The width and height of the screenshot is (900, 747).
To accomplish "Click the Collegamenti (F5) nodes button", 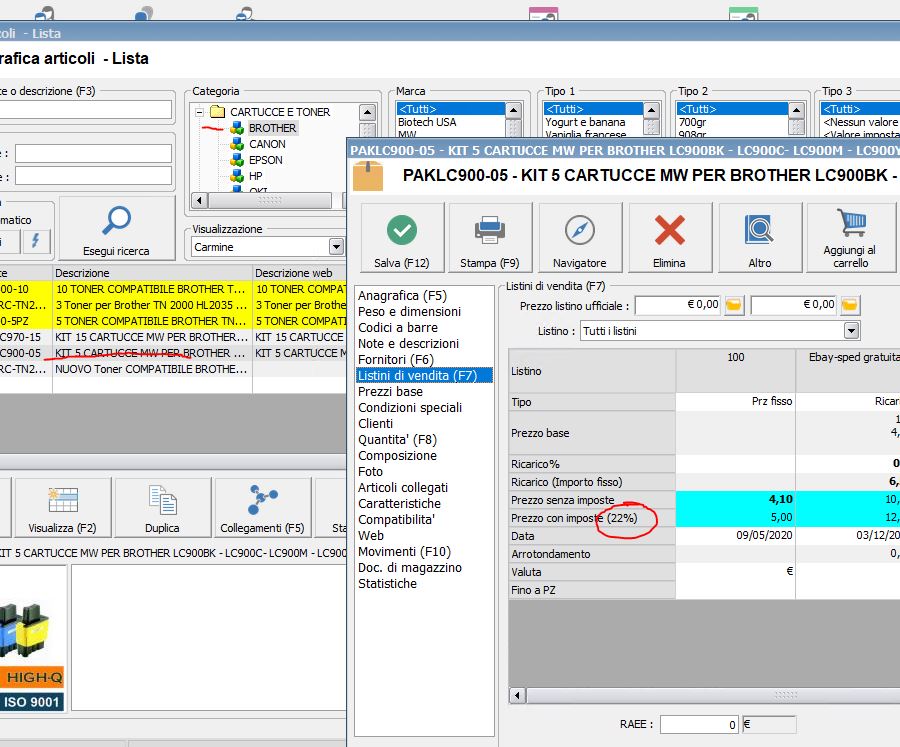I will coord(262,507).
